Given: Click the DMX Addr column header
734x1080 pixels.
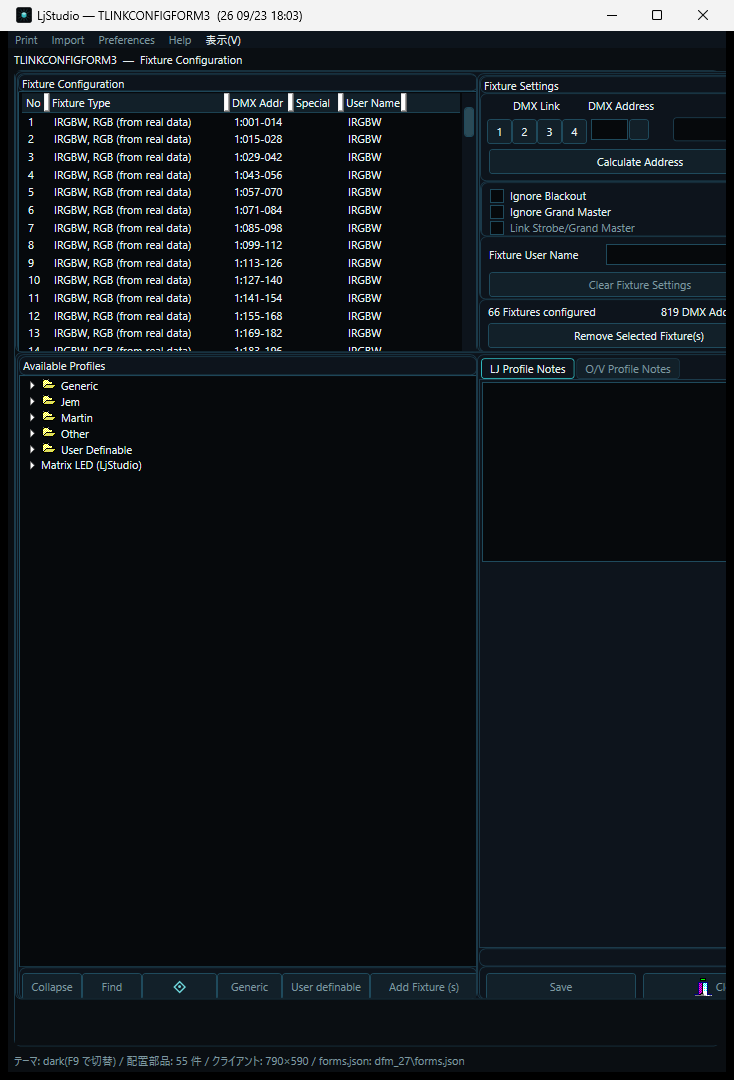Looking at the screenshot, I should pos(258,103).
